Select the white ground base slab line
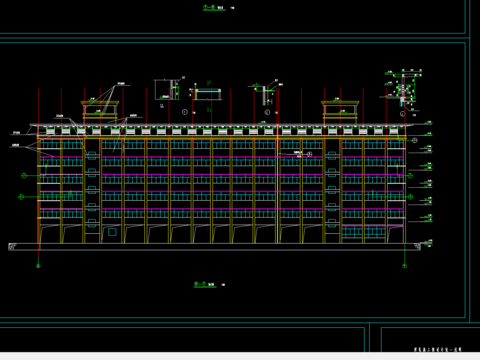Viewport: 480px width, 360px height. click(214, 247)
